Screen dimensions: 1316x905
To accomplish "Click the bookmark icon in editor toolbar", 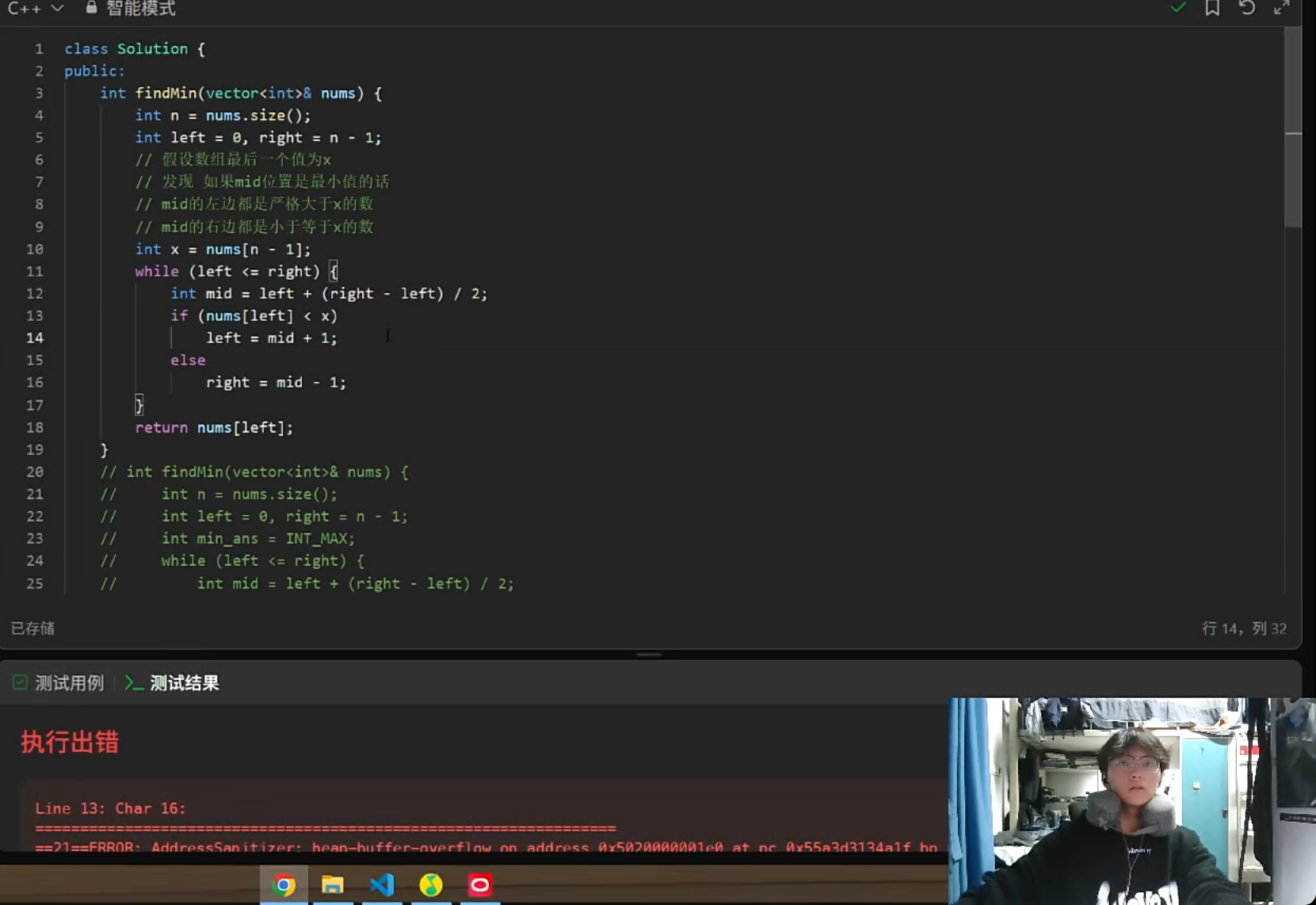I will [x=1212, y=8].
